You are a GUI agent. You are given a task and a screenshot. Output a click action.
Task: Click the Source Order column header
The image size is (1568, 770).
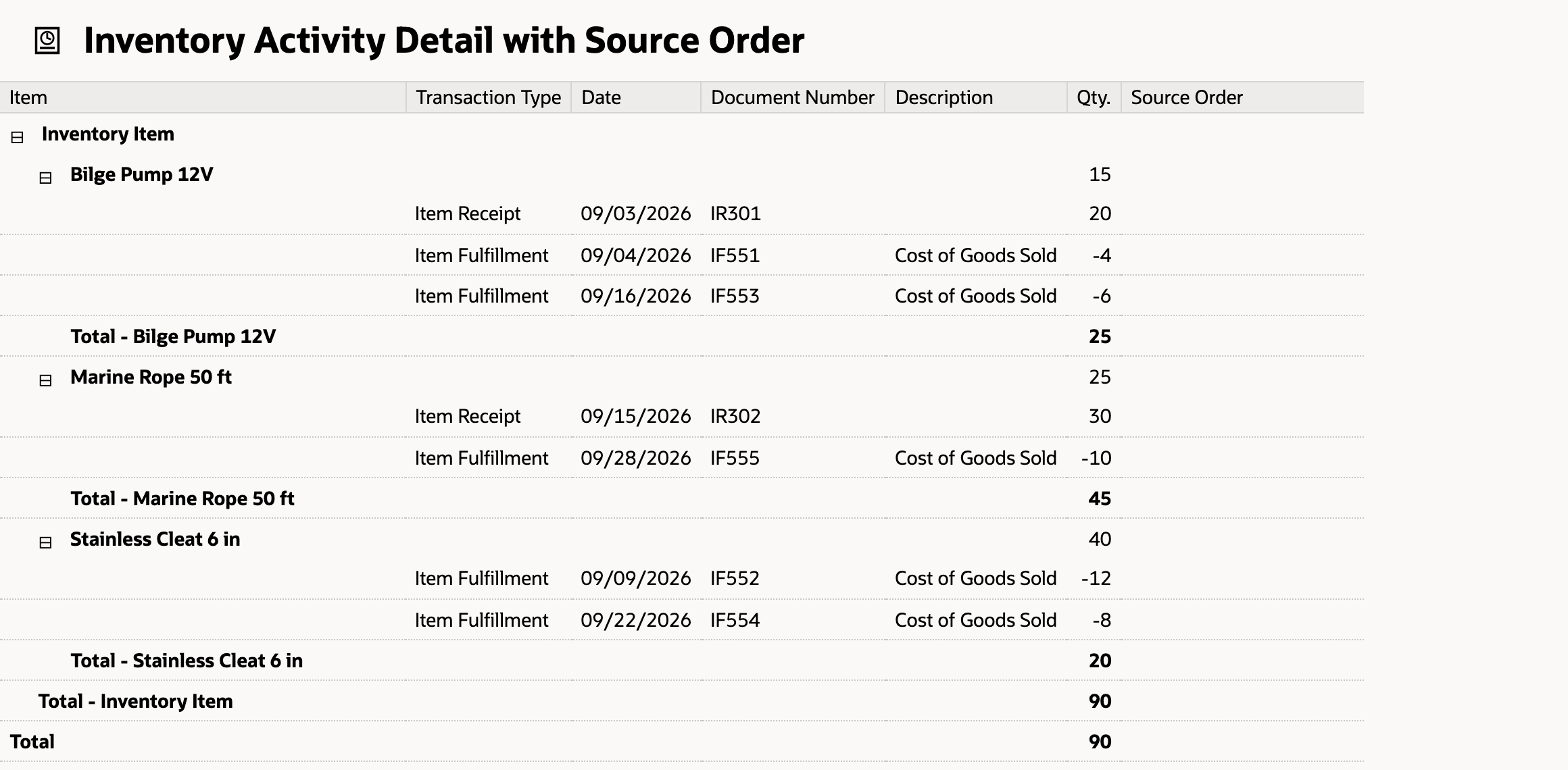point(1242,97)
